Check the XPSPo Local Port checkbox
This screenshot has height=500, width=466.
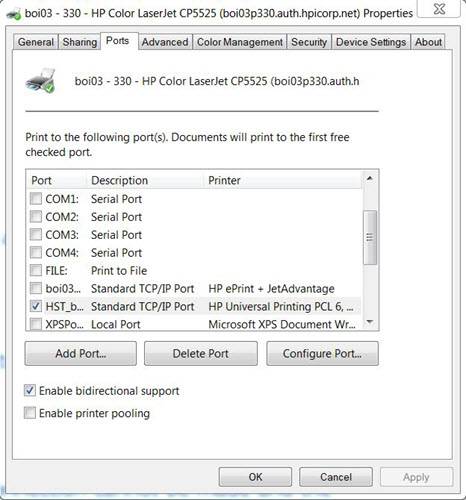(x=36, y=324)
